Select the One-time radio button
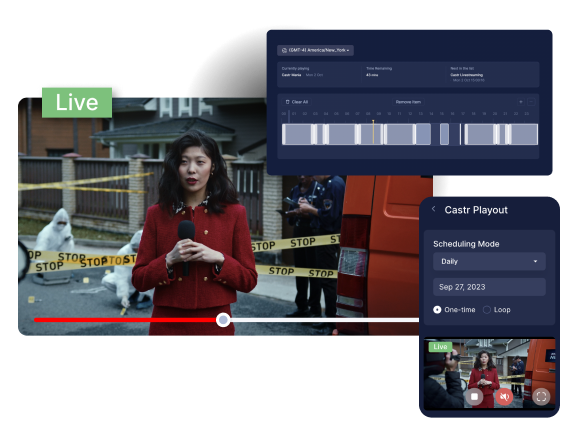Viewport: 577px width, 443px height. (437, 310)
